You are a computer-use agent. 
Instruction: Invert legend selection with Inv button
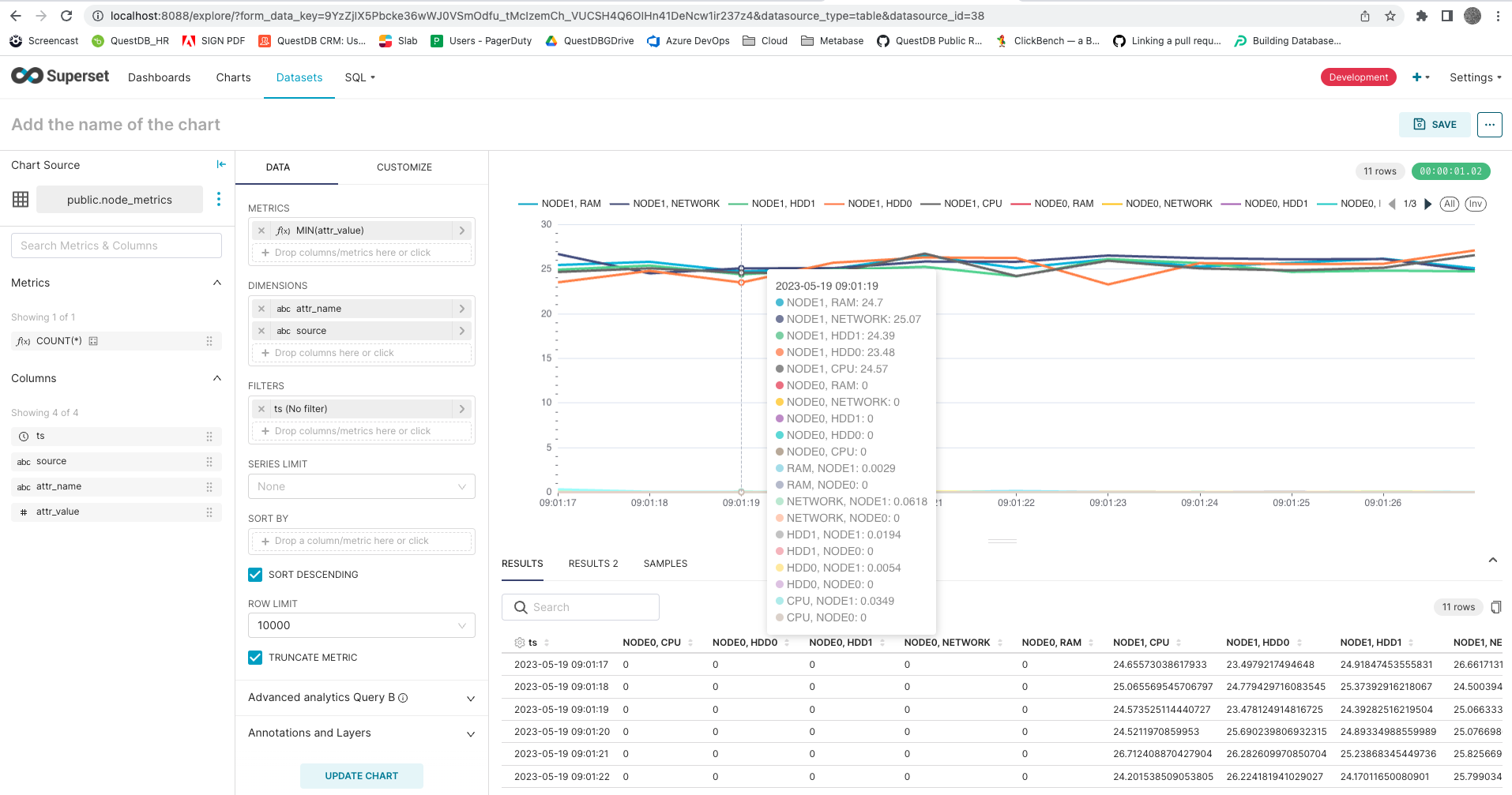(x=1475, y=204)
